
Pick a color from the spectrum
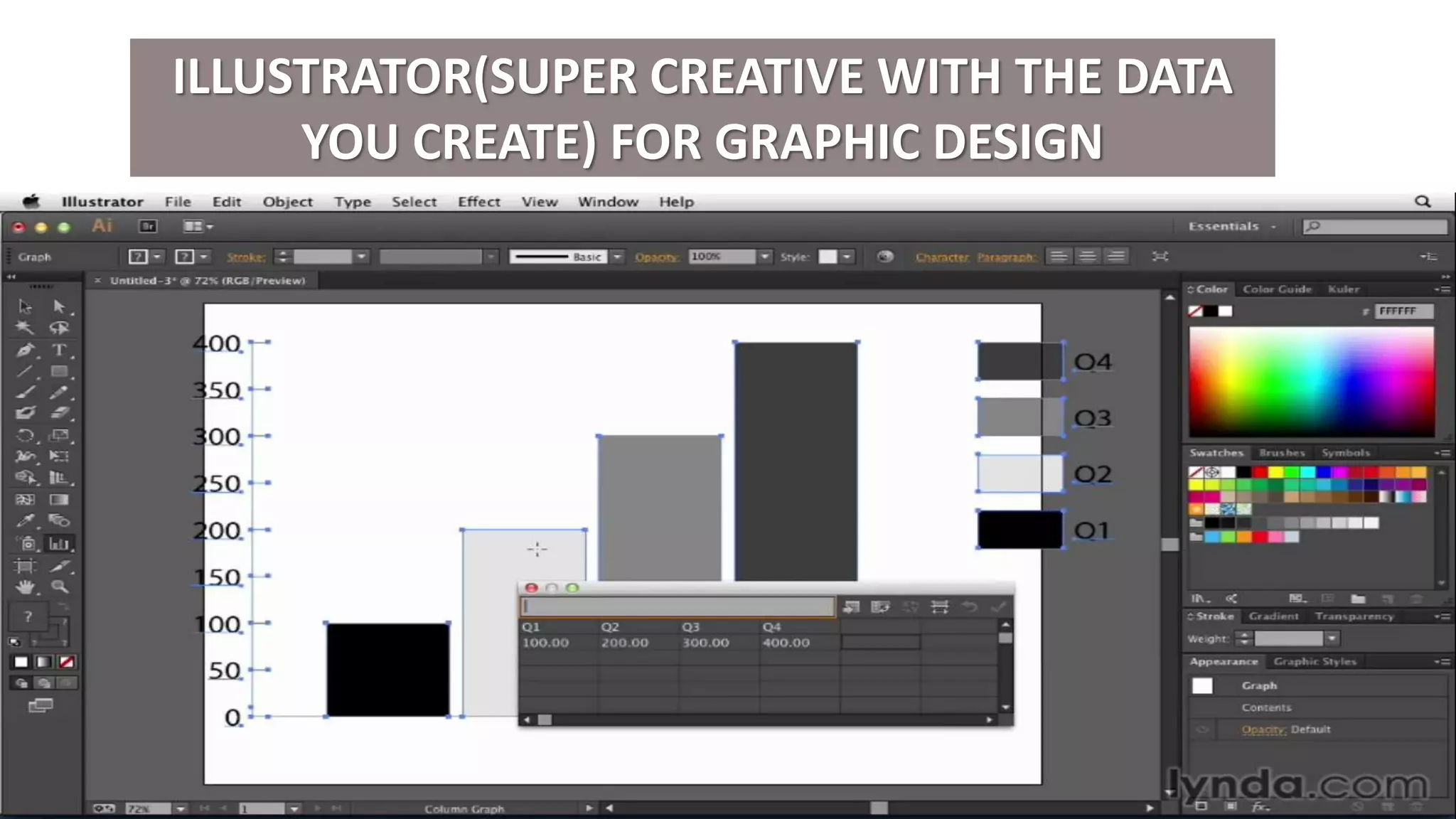coord(1312,382)
